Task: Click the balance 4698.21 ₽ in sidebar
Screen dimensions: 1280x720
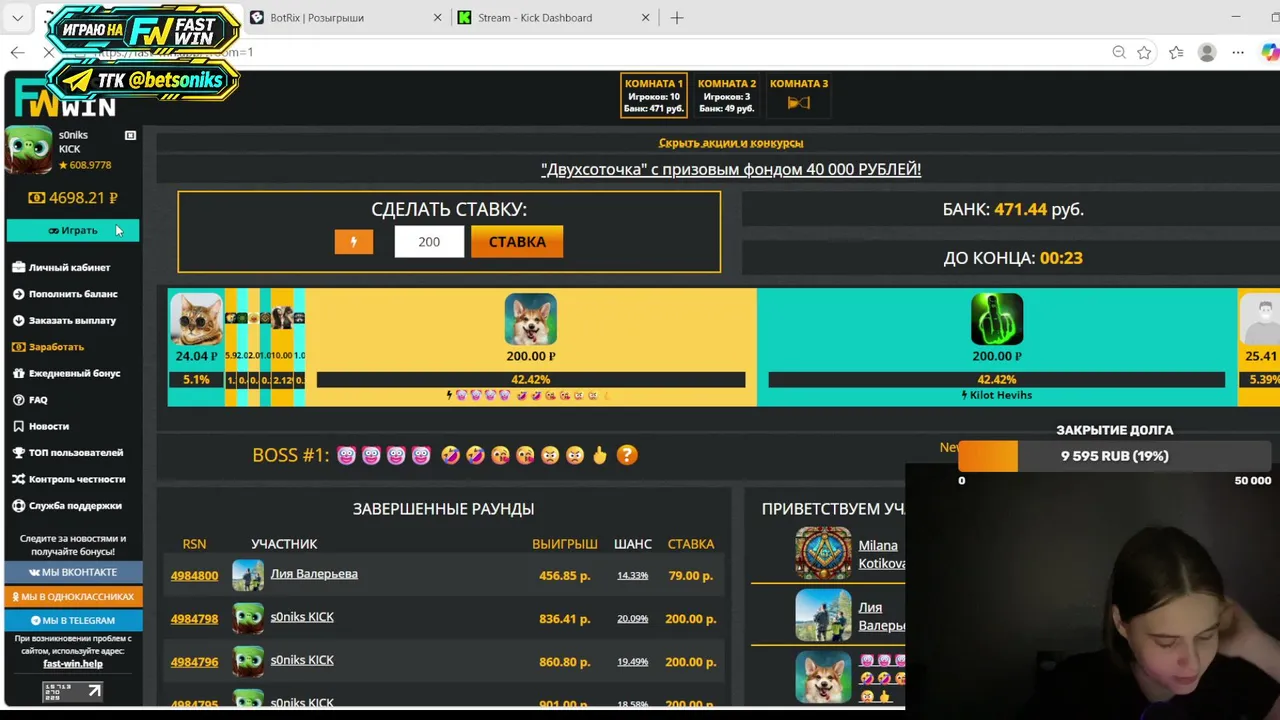Action: click(73, 198)
